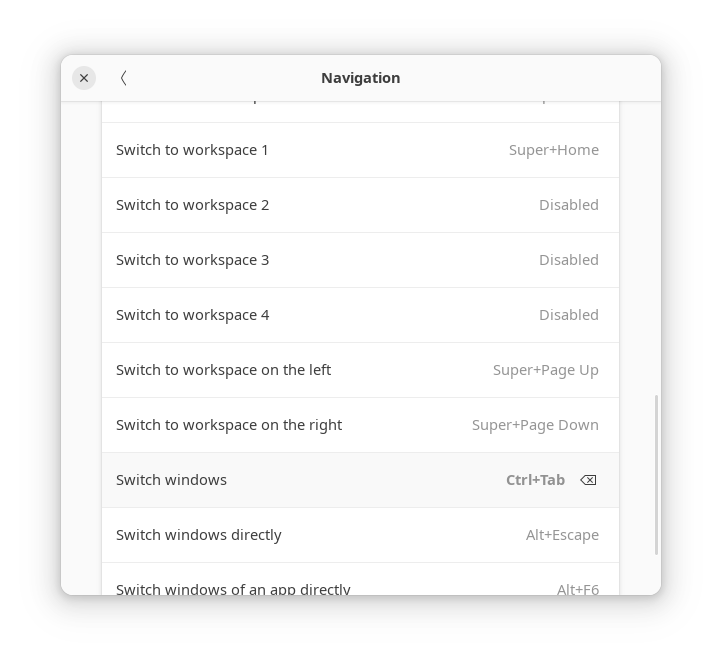Open Switch windows of an app directly
Viewport: 722px width, 662px height.
click(x=361, y=579)
